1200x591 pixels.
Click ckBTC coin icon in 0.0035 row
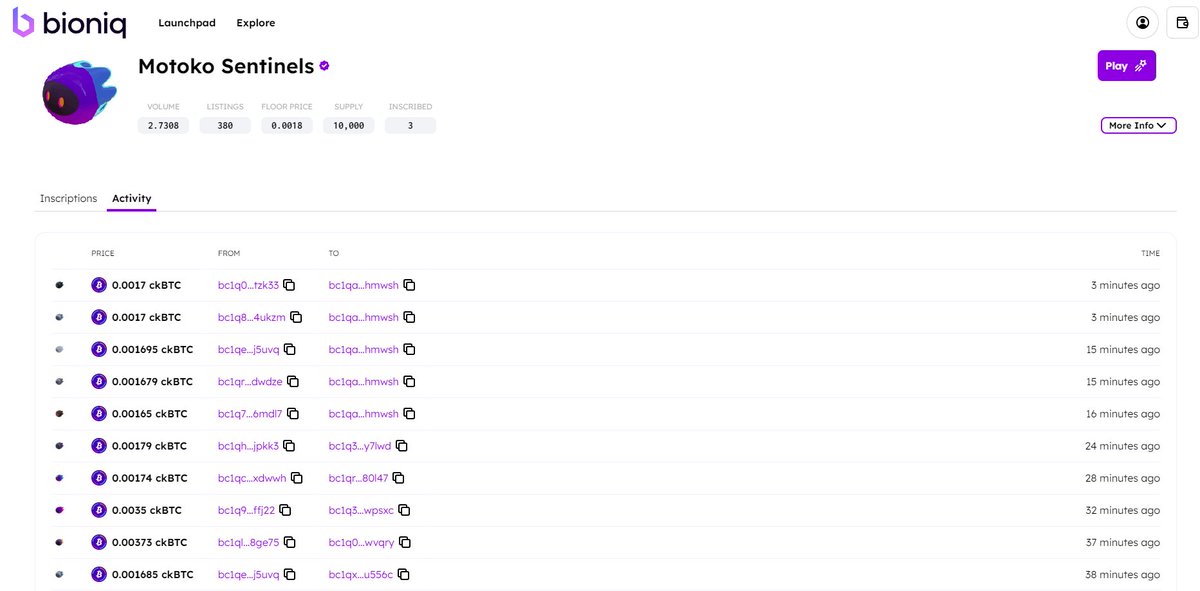(99, 510)
